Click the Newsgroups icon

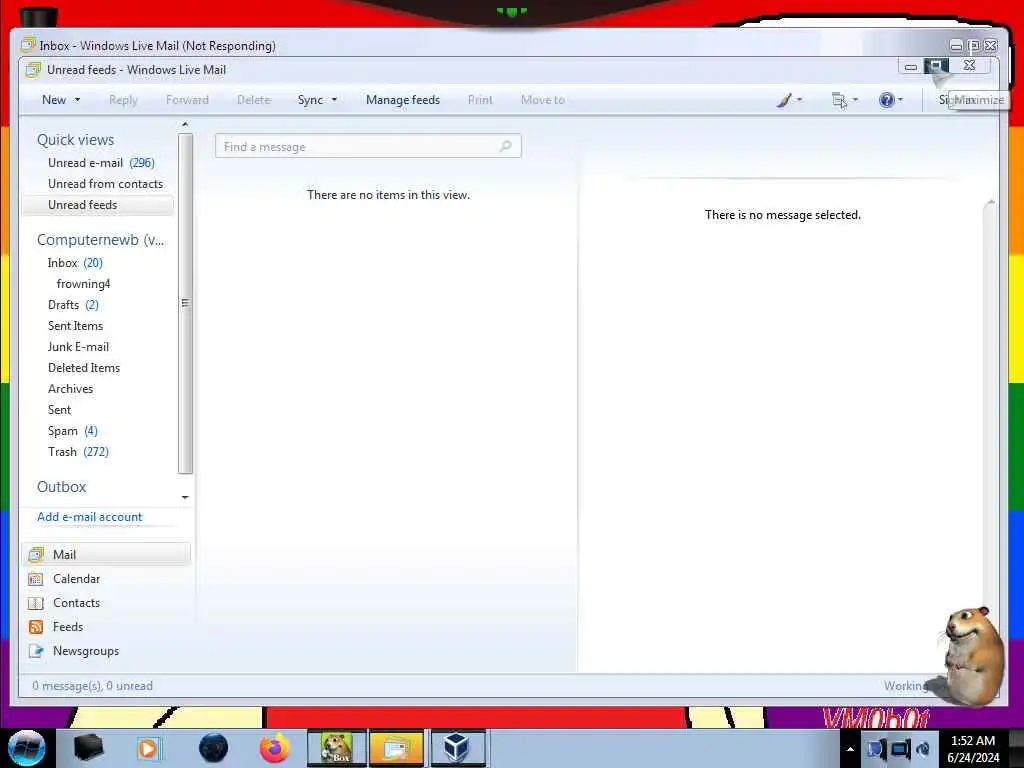pyautogui.click(x=36, y=651)
